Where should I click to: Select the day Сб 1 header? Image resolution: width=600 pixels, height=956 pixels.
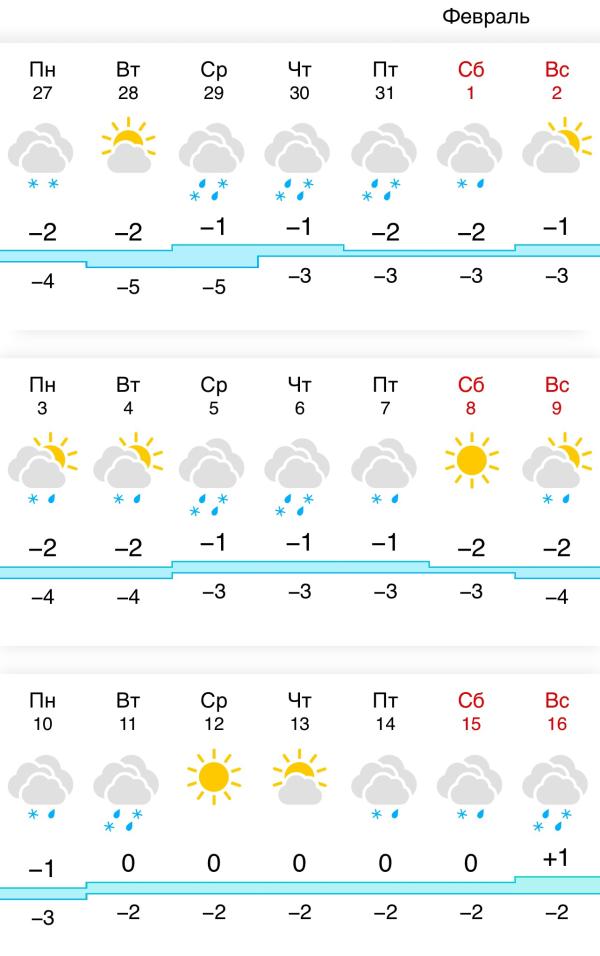[x=471, y=80]
